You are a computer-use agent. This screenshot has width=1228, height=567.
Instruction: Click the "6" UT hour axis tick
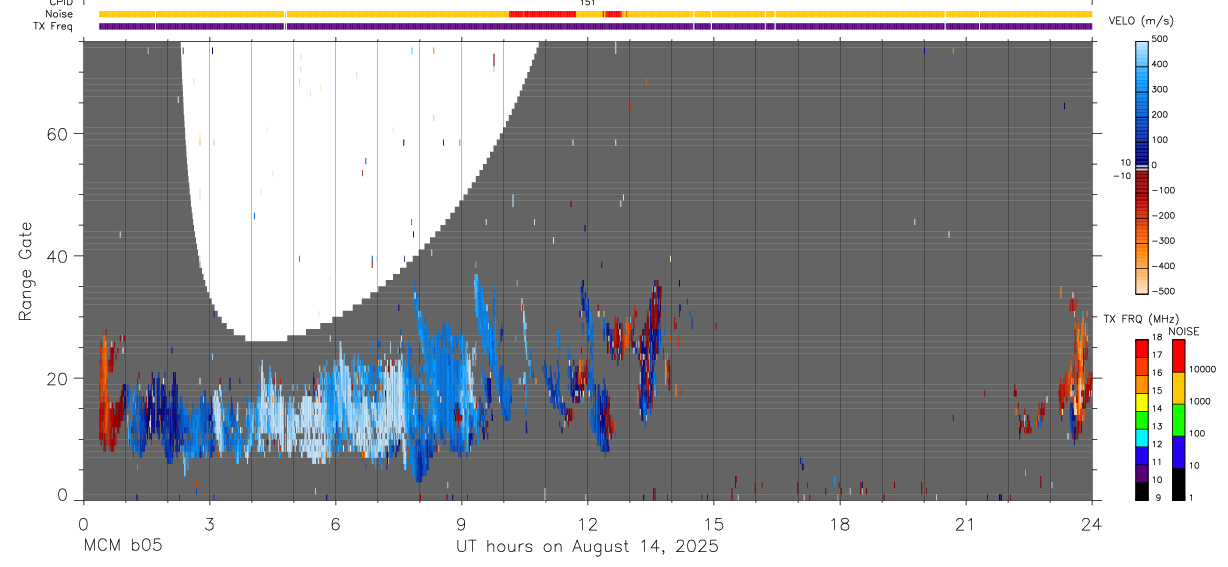click(335, 523)
